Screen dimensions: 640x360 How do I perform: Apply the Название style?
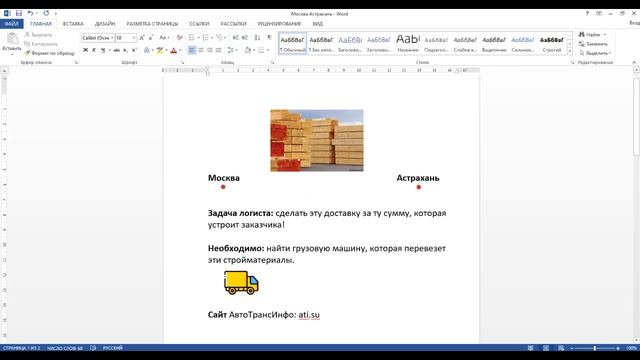coord(408,43)
